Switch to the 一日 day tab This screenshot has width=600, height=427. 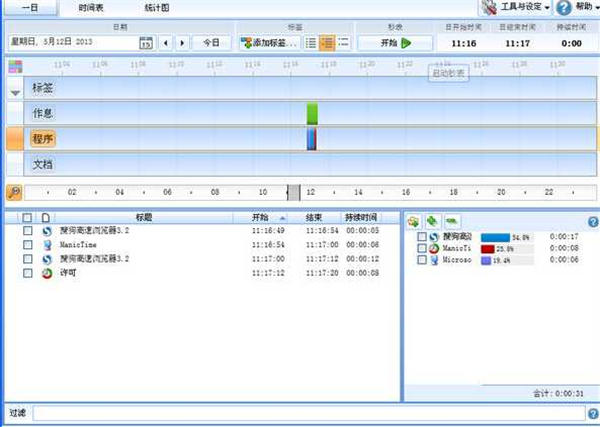(x=30, y=8)
